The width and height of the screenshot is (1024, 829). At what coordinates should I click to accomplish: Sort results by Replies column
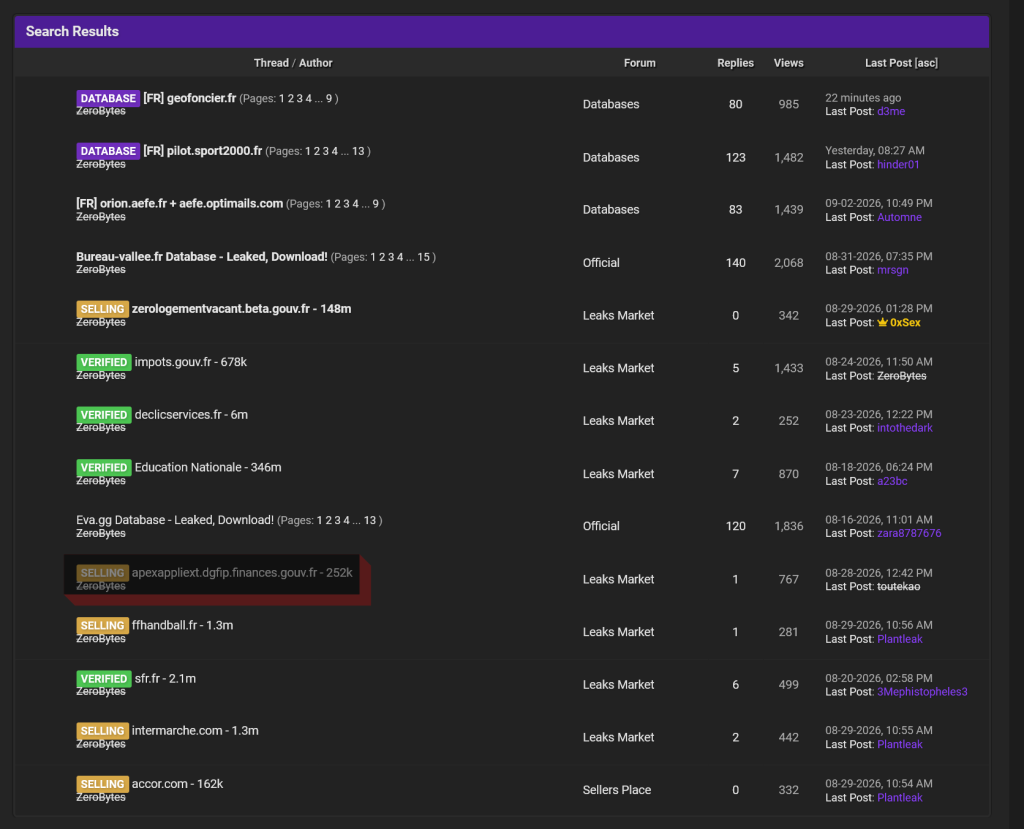pos(735,63)
